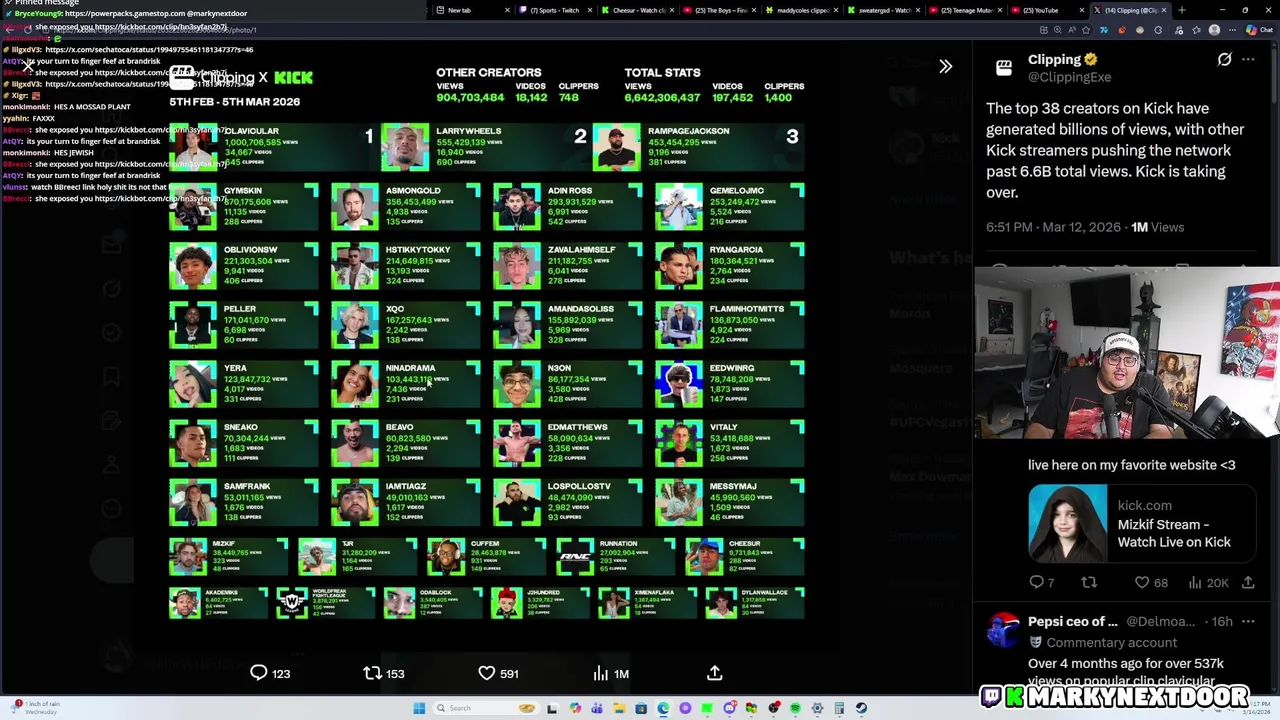This screenshot has width=1280, height=720.
Task: Click the @ClippingExe handle
Action: (1068, 77)
